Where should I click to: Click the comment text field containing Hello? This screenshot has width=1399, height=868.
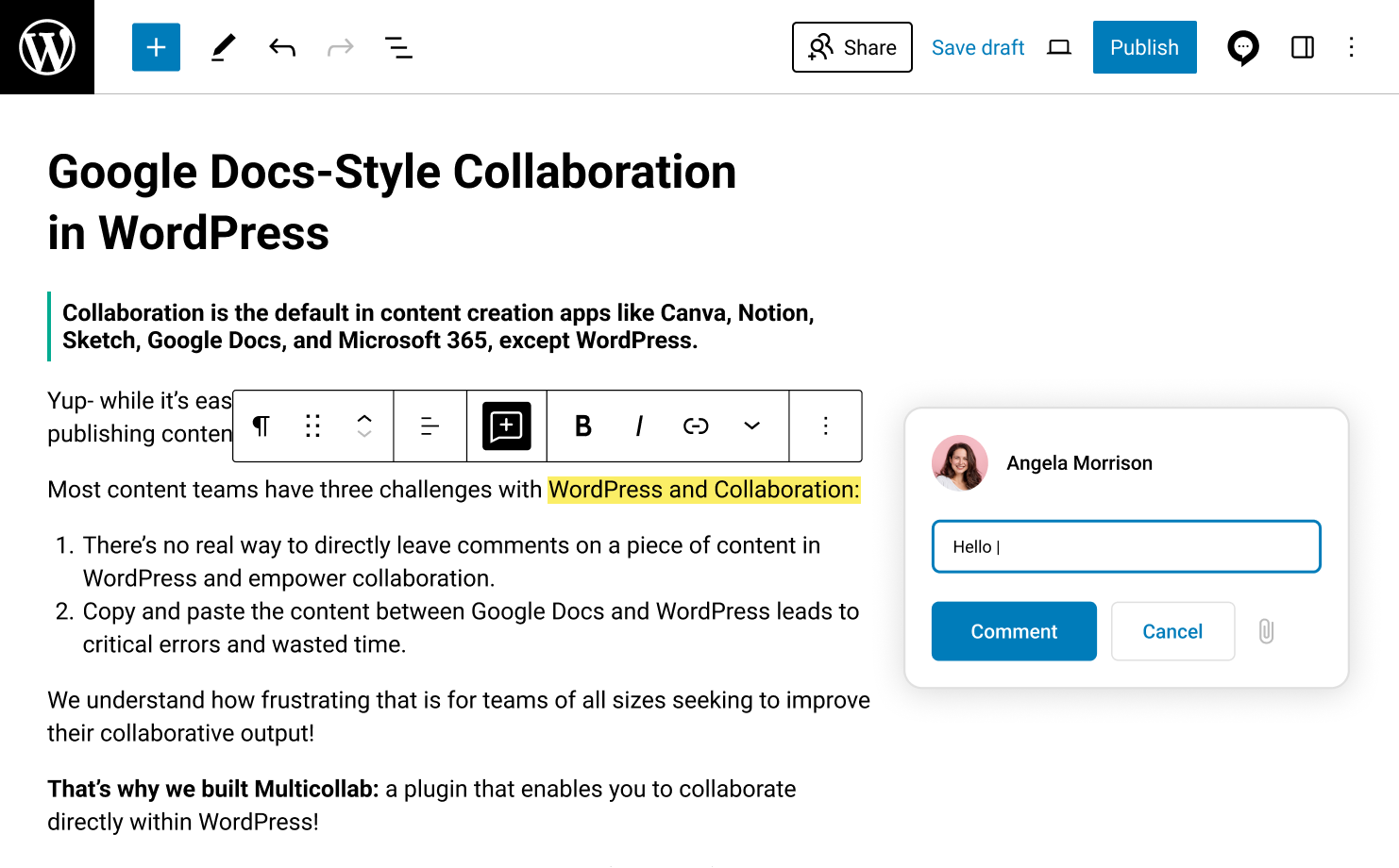(1126, 546)
